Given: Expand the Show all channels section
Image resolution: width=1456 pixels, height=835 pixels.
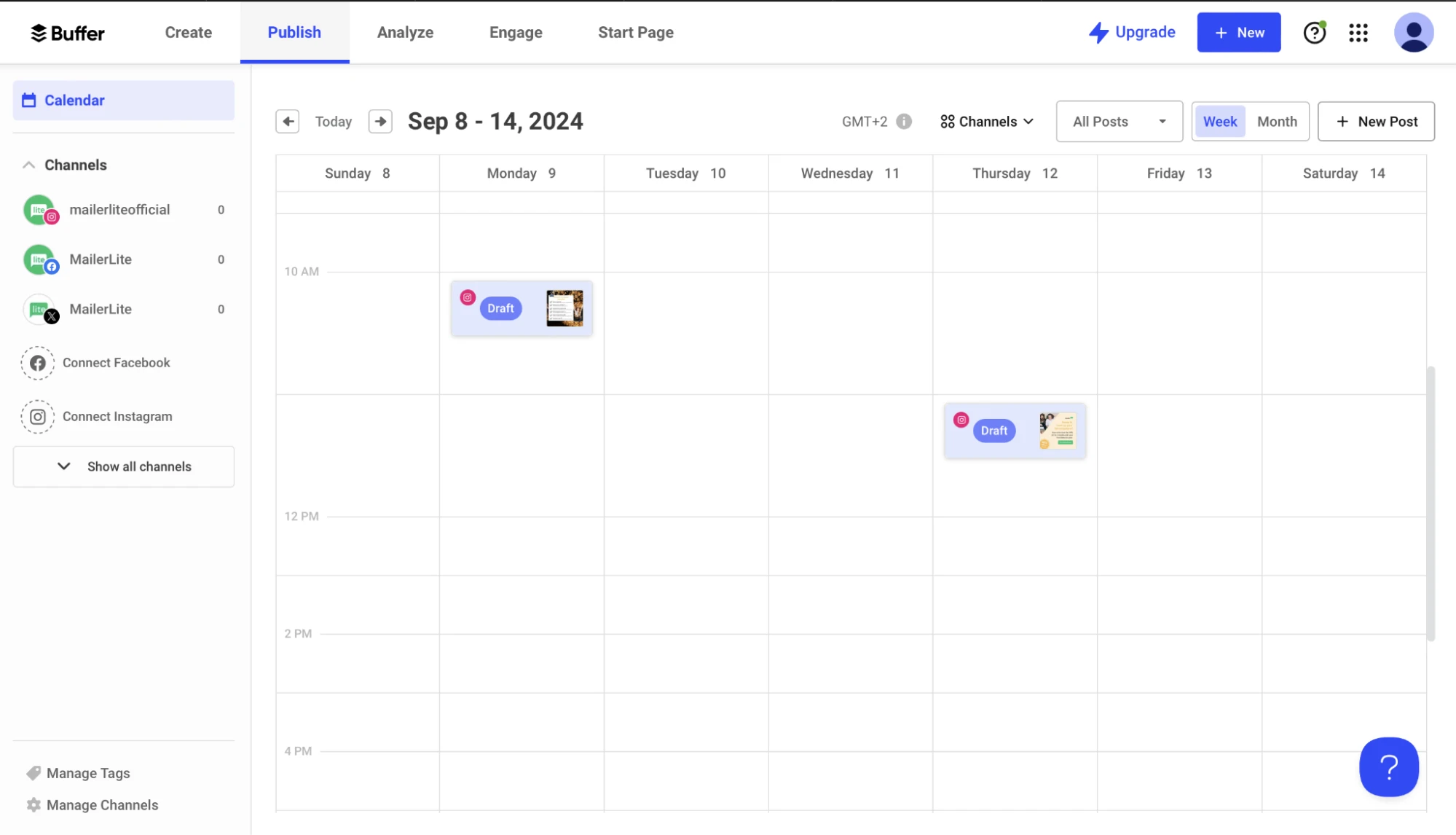Looking at the screenshot, I should click(x=123, y=466).
